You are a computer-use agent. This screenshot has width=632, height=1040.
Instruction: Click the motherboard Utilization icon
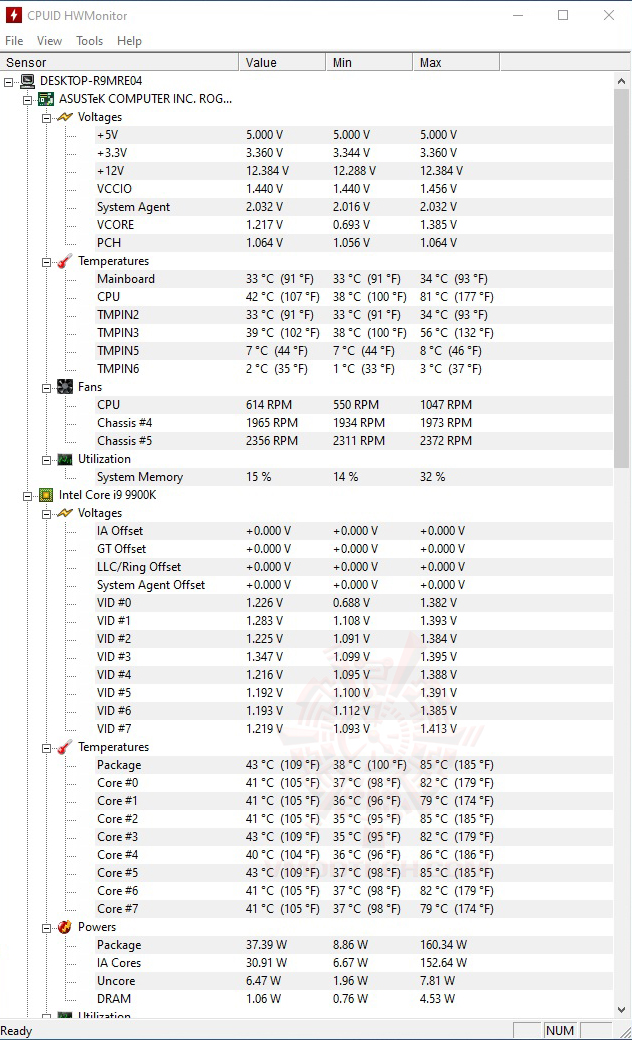tap(65, 459)
